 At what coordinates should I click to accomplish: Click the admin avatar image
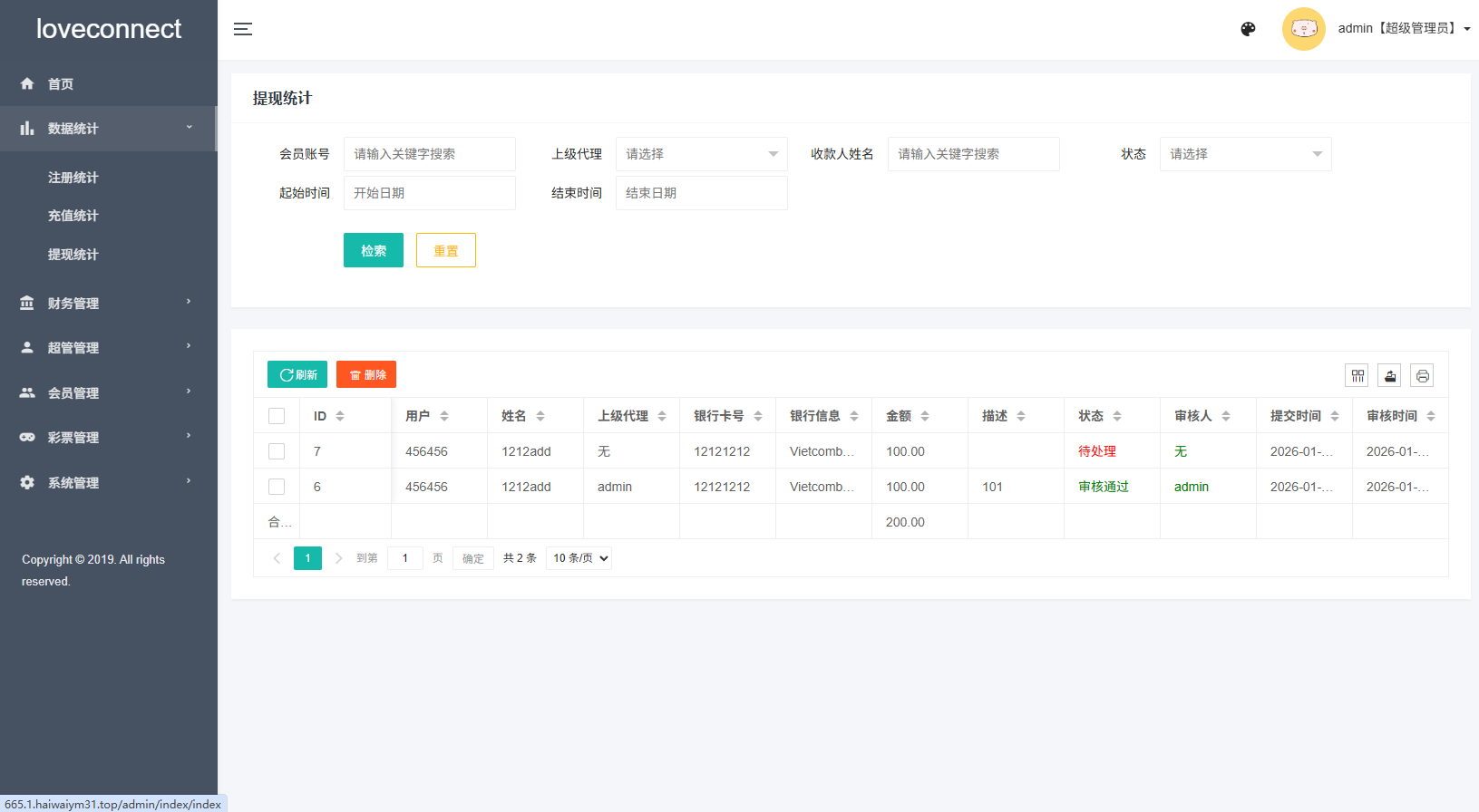(x=1303, y=29)
